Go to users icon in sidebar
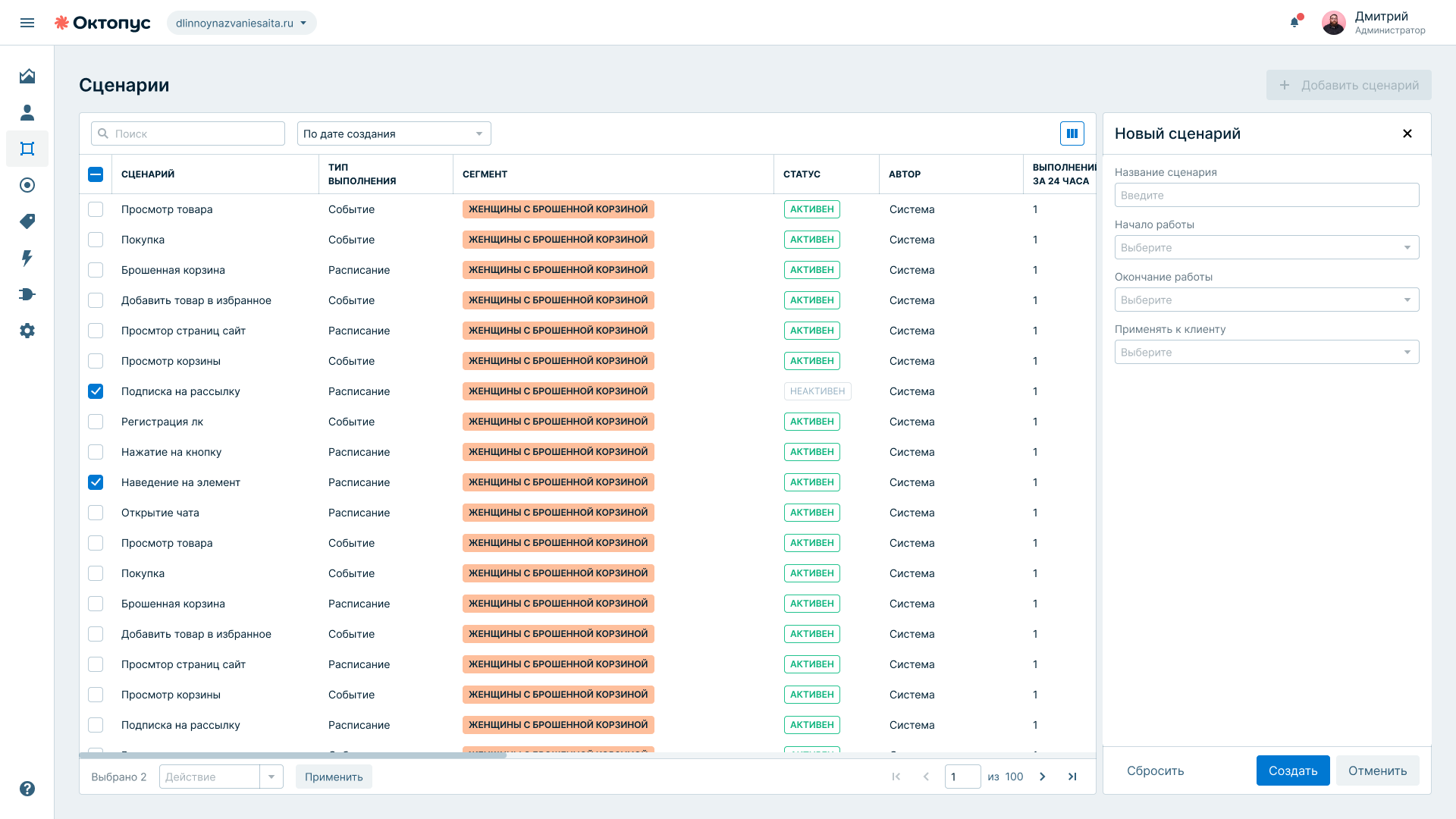The height and width of the screenshot is (819, 1456). pyautogui.click(x=27, y=112)
